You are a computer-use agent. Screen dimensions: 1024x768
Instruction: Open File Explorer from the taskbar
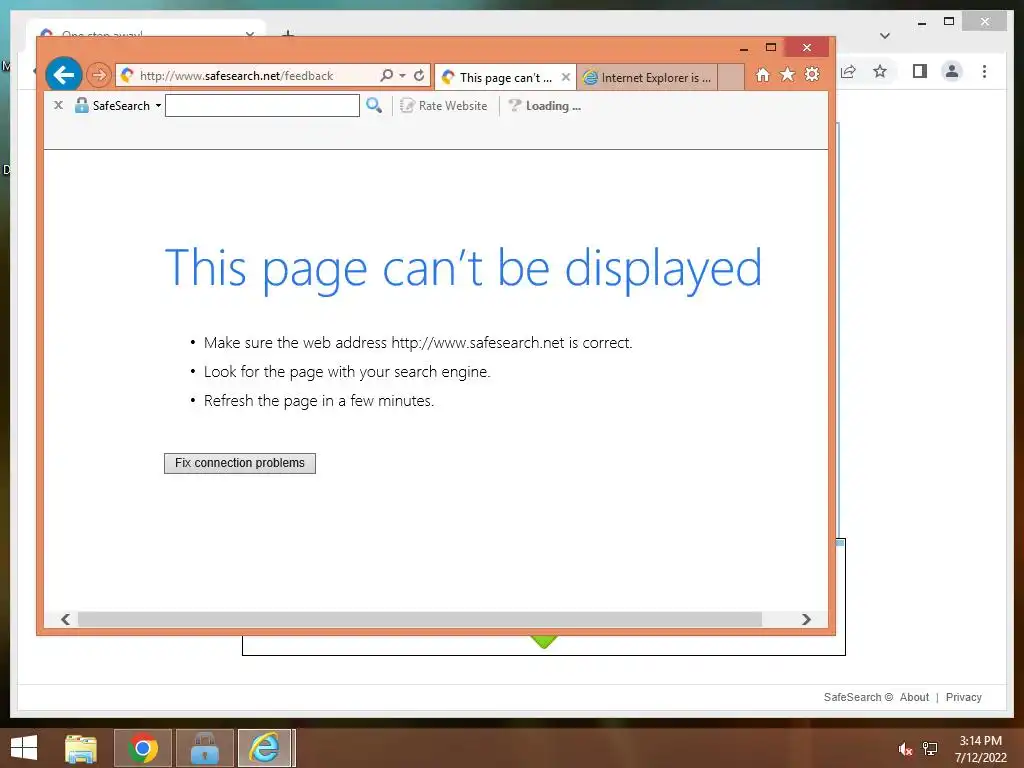(x=81, y=748)
